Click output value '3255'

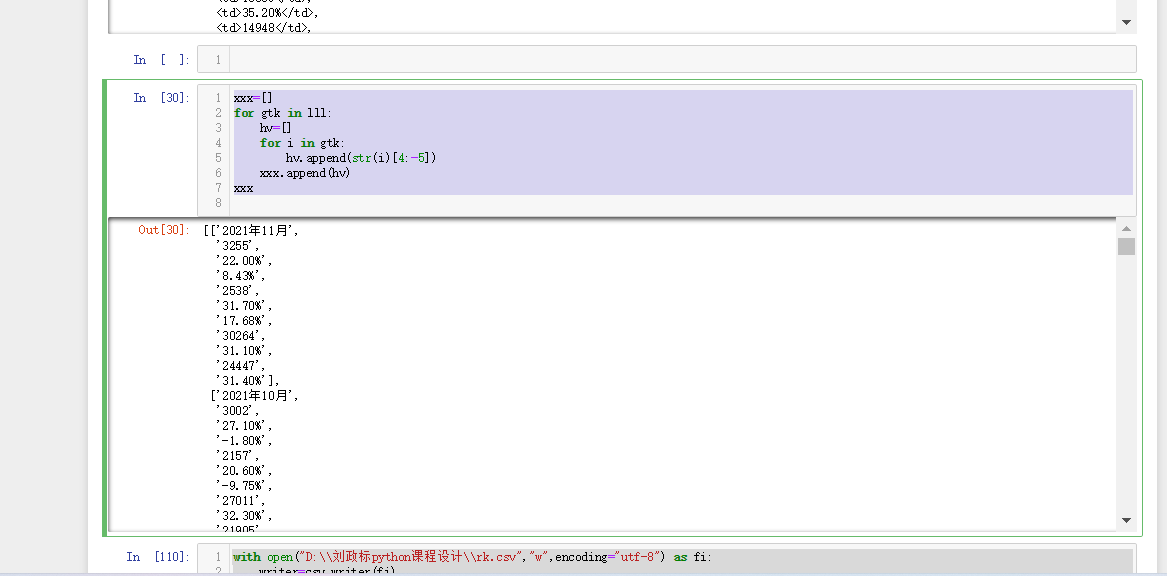237,246
